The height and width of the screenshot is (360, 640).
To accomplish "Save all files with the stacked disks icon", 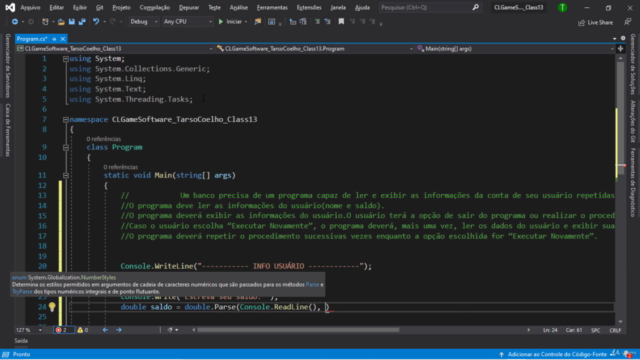I will coord(82,22).
